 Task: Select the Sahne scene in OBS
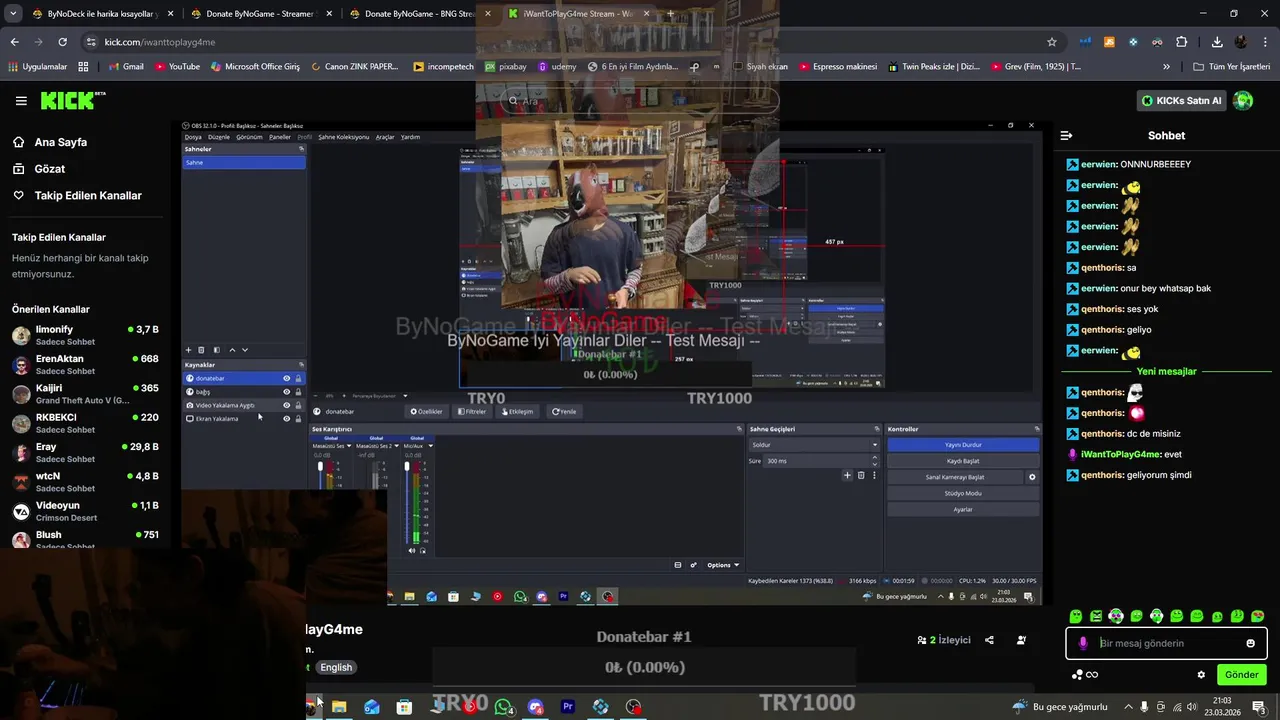pos(244,162)
